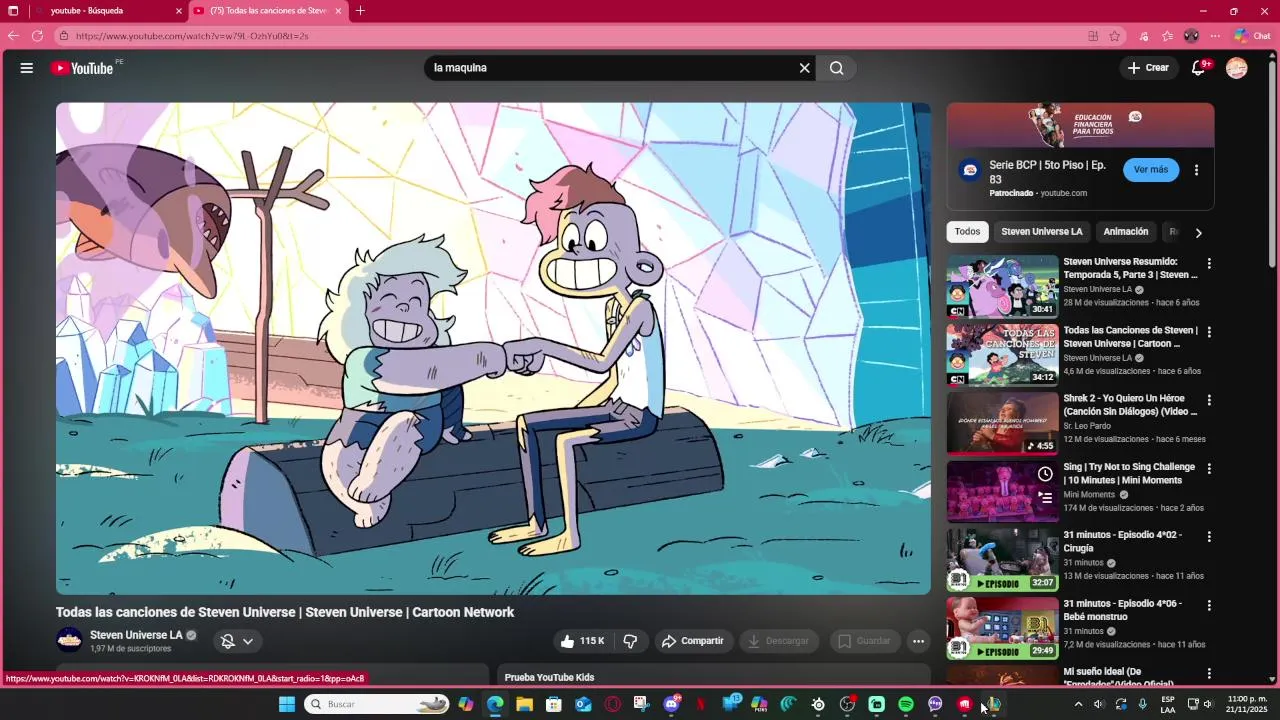Dislike the video with thumbs down
1280x720 pixels.
click(631, 641)
